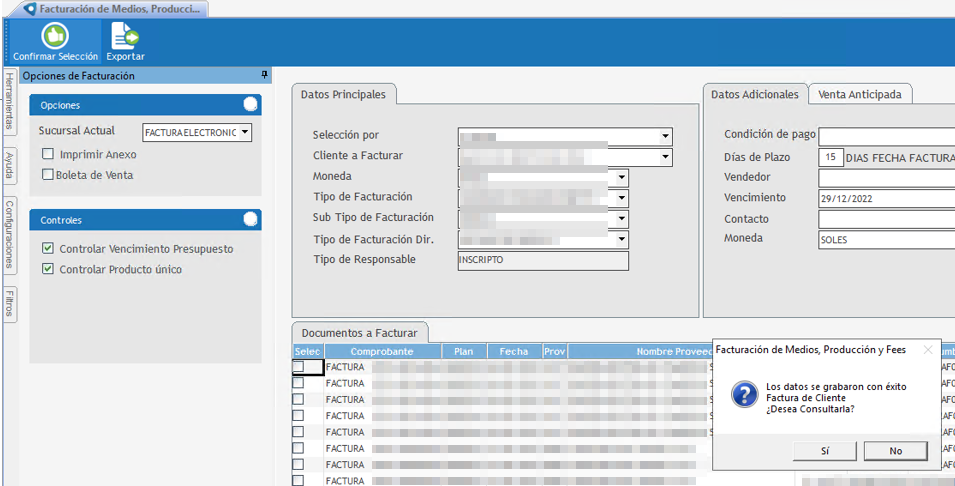
Task: Click the Contacto input field
Action: tap(887, 219)
